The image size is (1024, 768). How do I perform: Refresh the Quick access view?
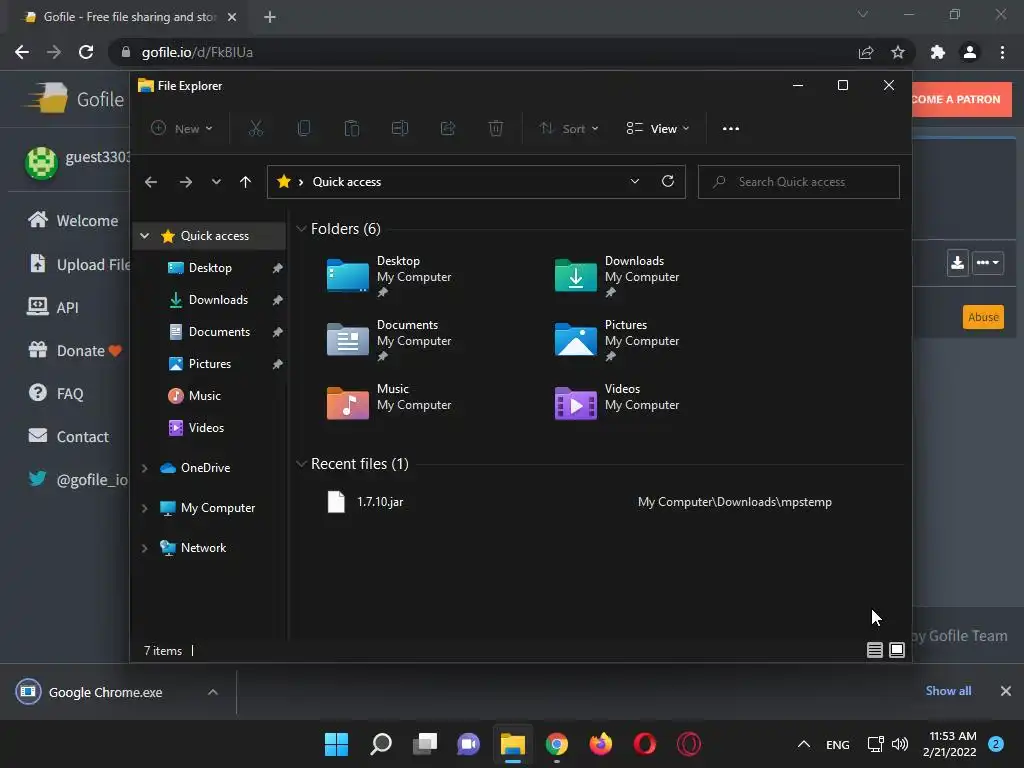tap(667, 182)
